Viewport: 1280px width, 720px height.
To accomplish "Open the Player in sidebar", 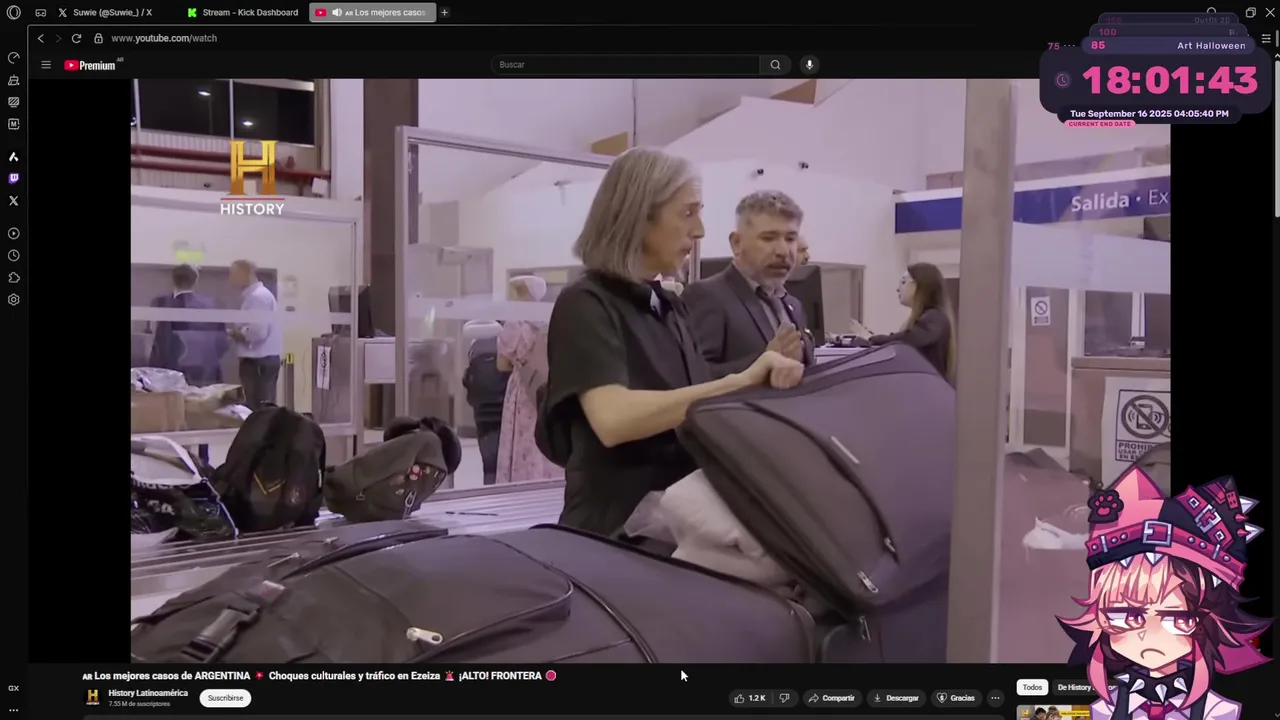I will (13, 233).
